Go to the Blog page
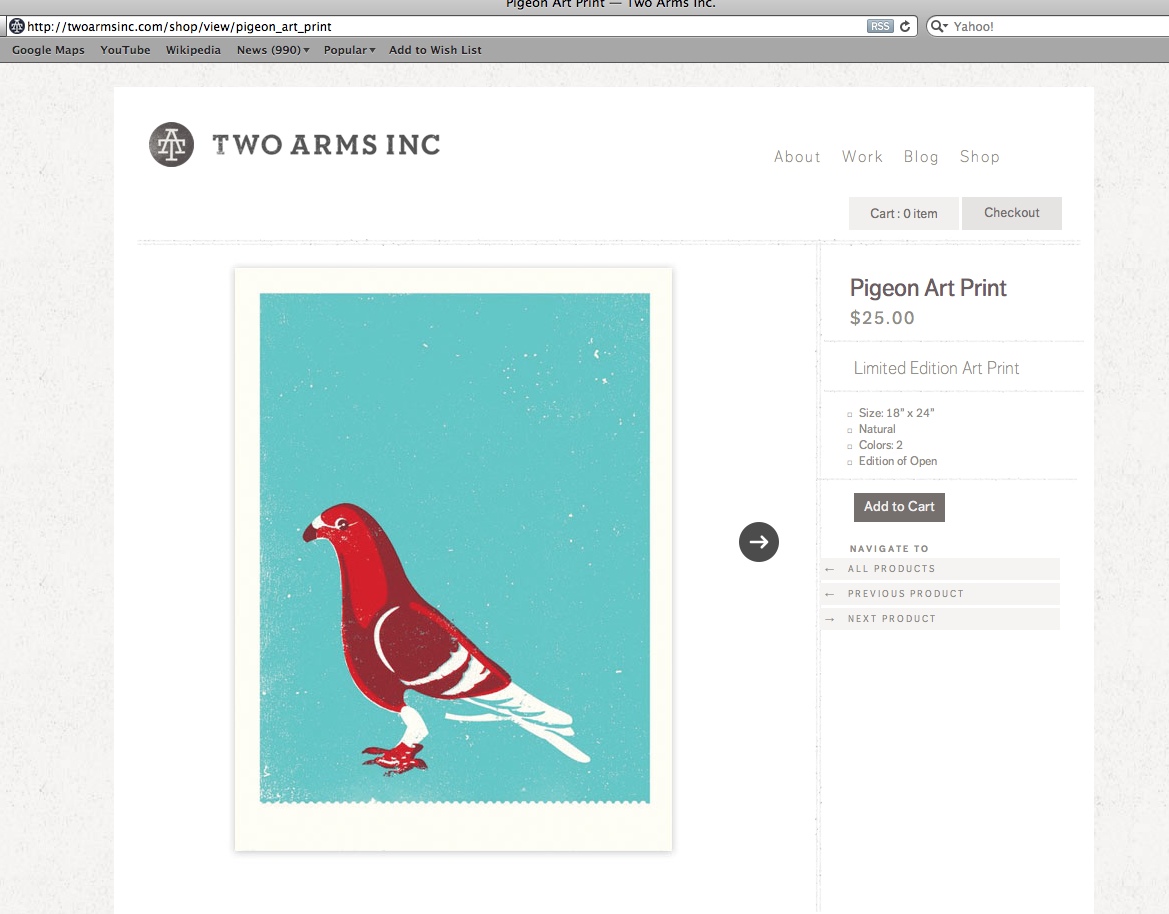The width and height of the screenshot is (1169, 914). coord(921,157)
